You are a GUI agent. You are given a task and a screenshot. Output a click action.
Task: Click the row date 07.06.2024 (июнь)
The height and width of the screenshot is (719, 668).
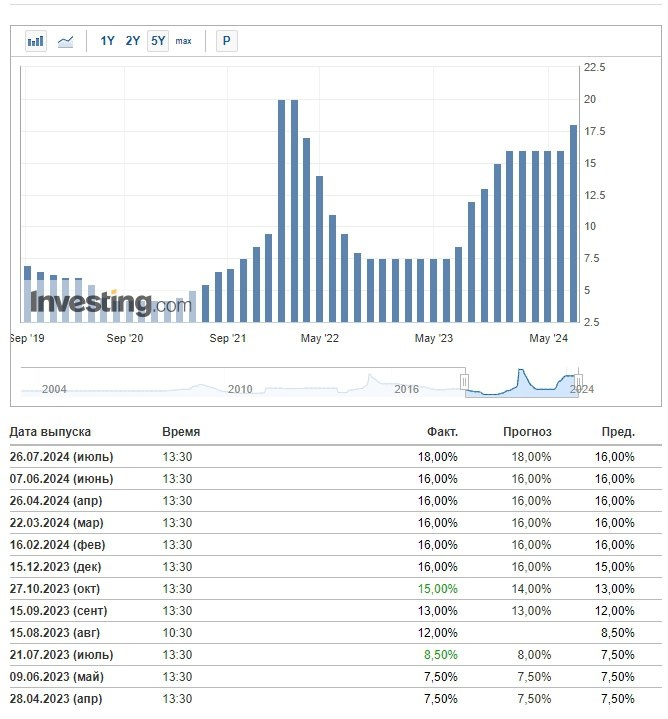(61, 479)
